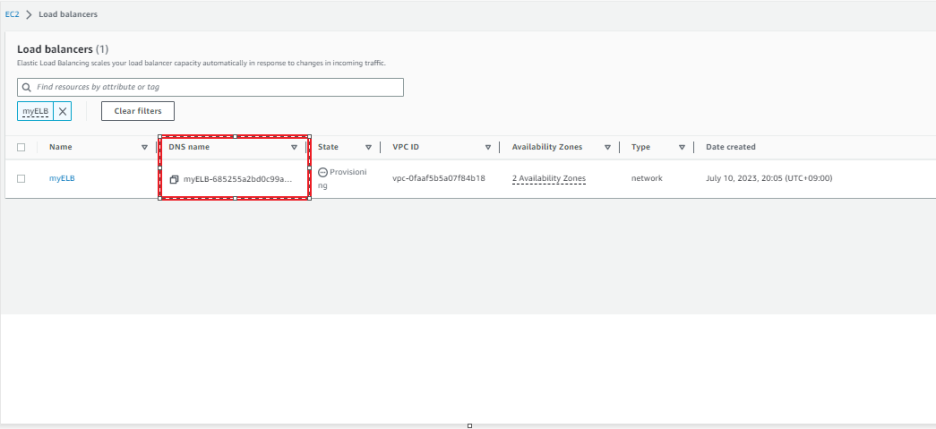This screenshot has height=429, width=936.
Task: Click the Clear filters button
Action: point(138,111)
